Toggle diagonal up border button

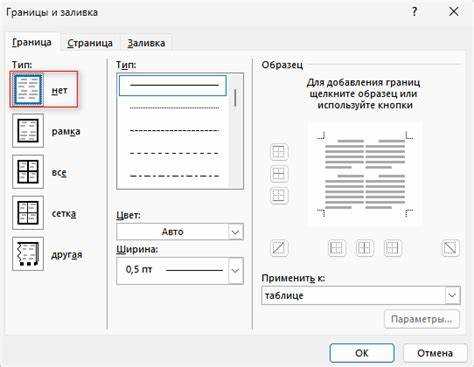pos(279,248)
